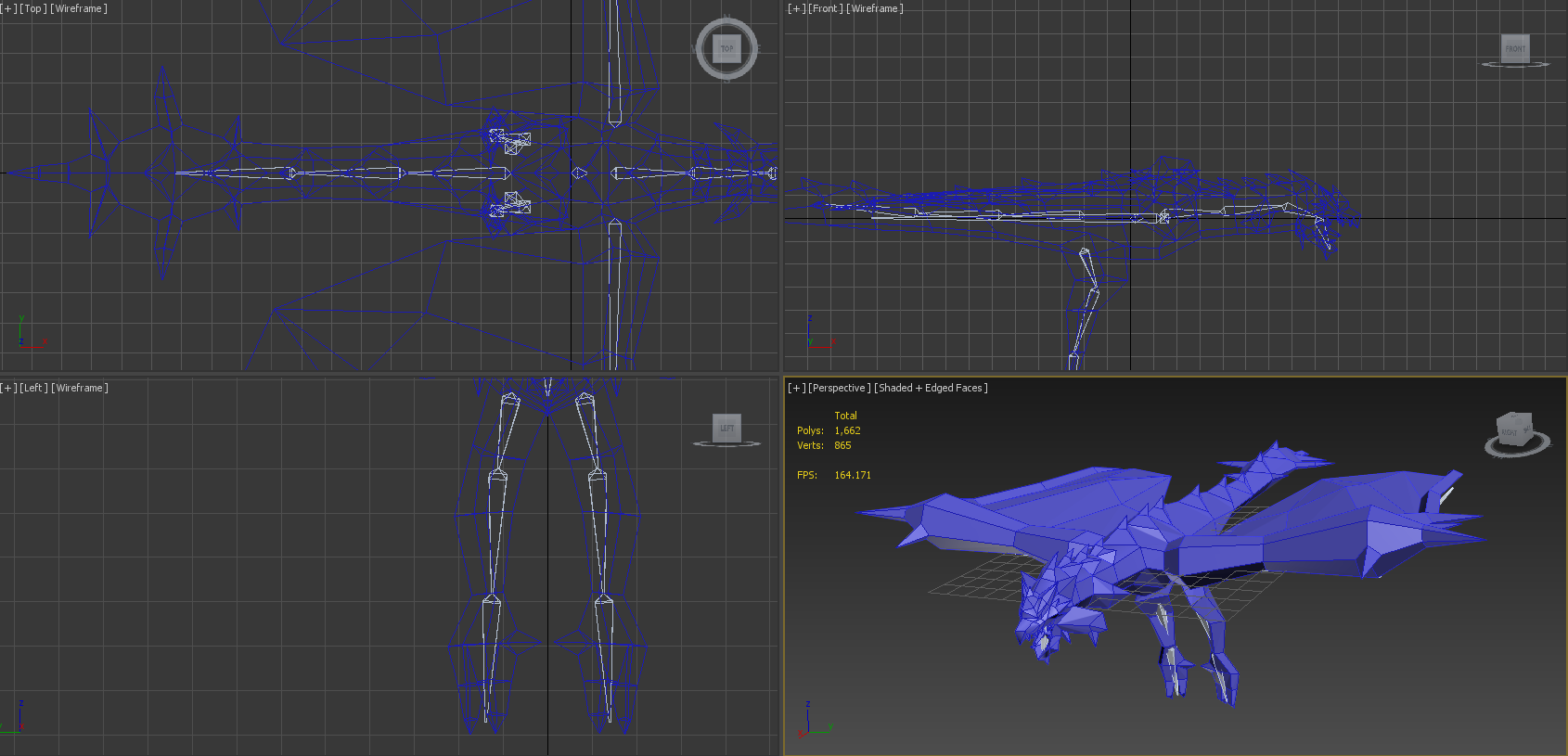Image resolution: width=1568 pixels, height=756 pixels.
Task: Open Front viewport's [Wireframe] shading menu
Action: tap(875, 8)
